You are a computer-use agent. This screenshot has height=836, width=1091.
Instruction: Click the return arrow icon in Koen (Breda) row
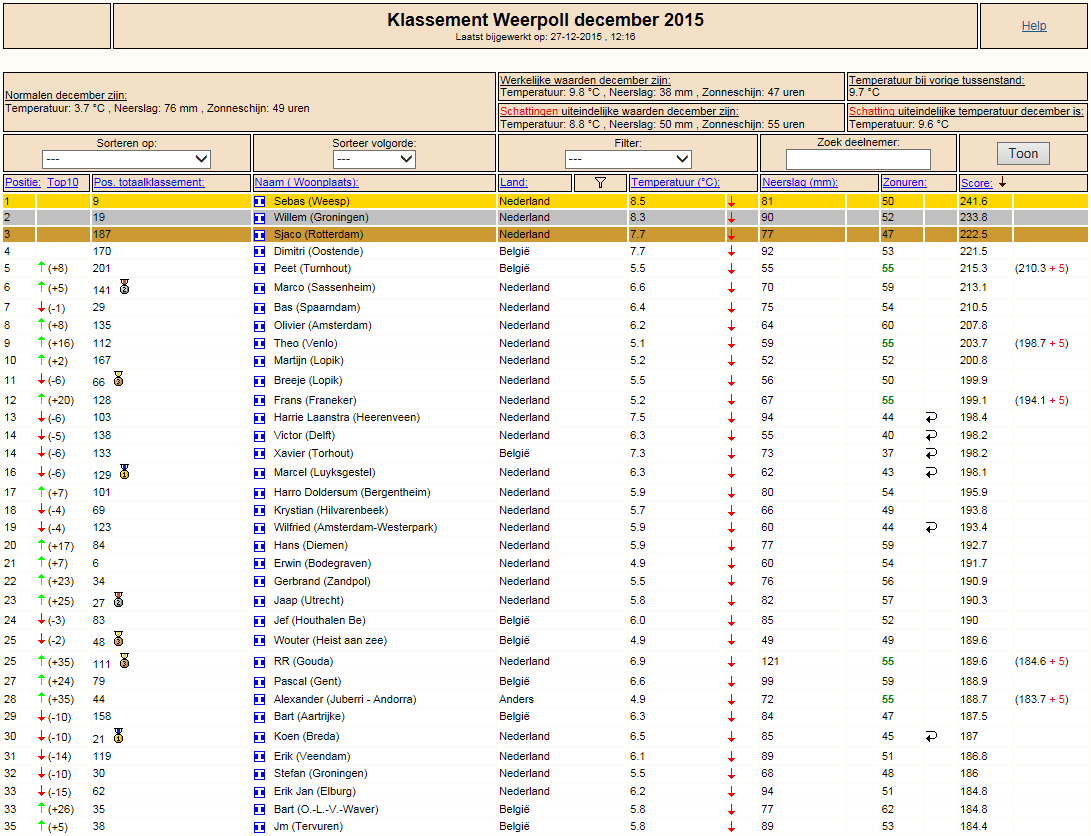click(x=931, y=737)
